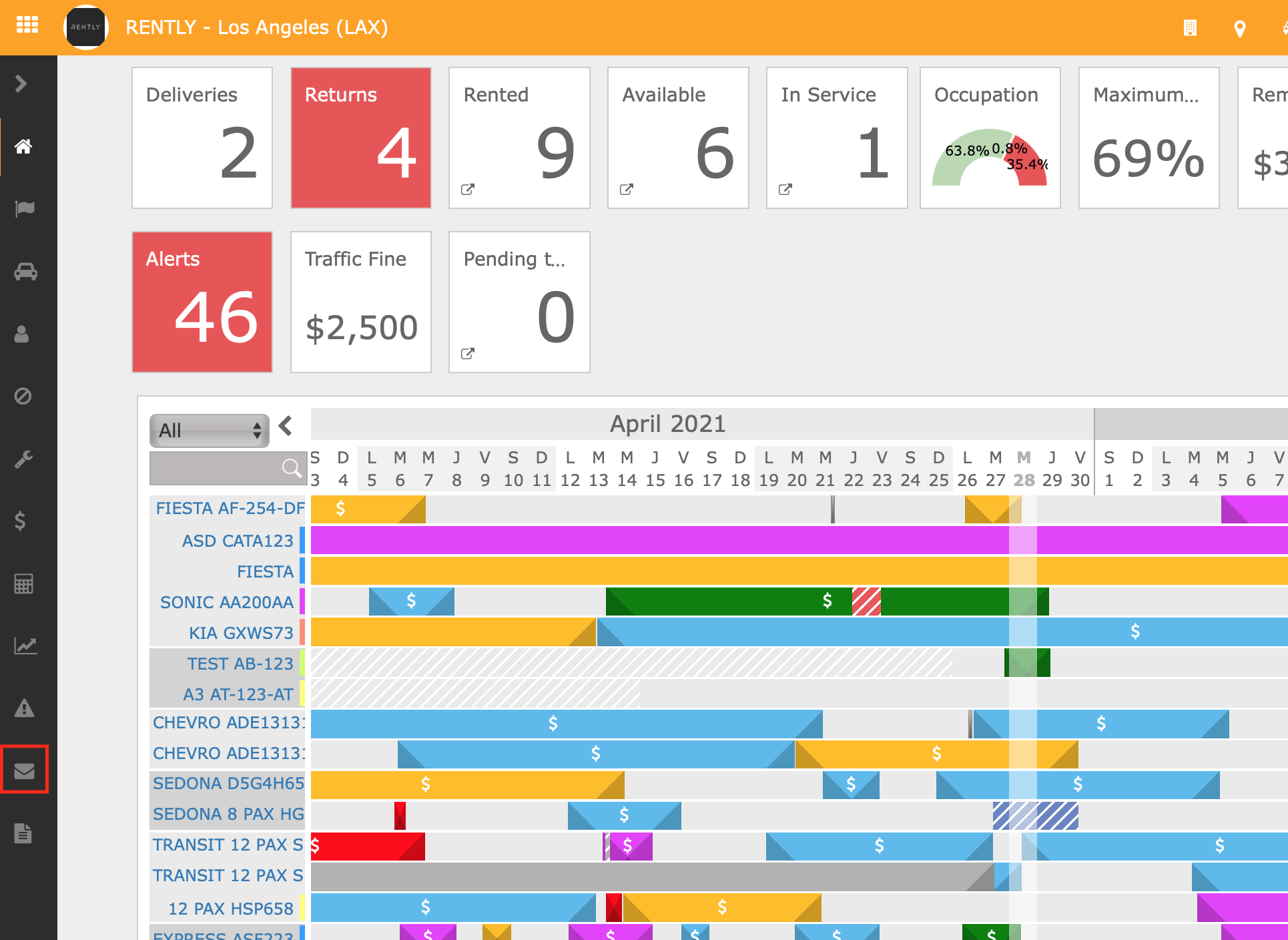Open external link icon on Available card

point(627,190)
